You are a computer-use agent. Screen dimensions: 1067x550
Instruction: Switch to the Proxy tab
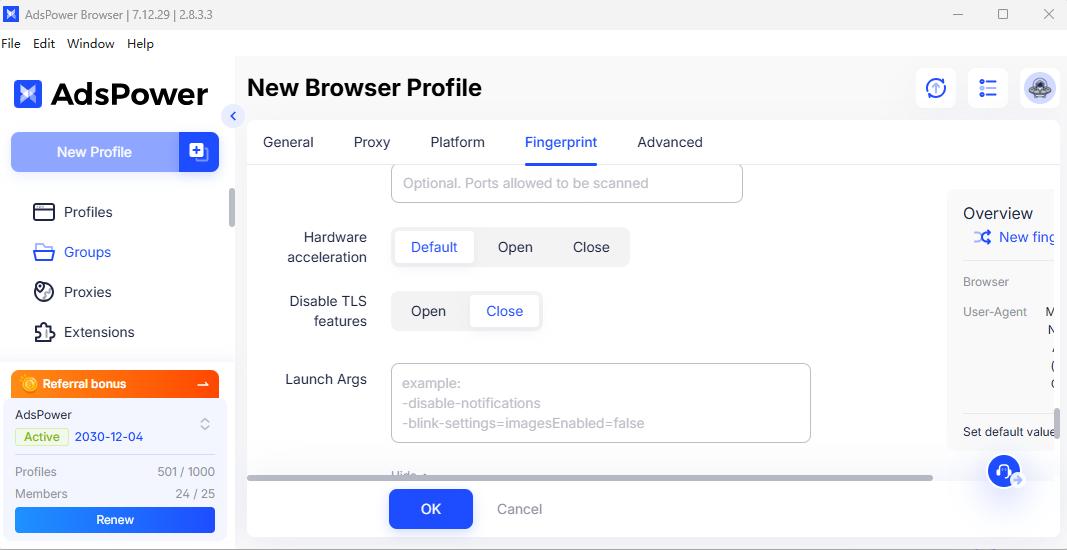(372, 142)
